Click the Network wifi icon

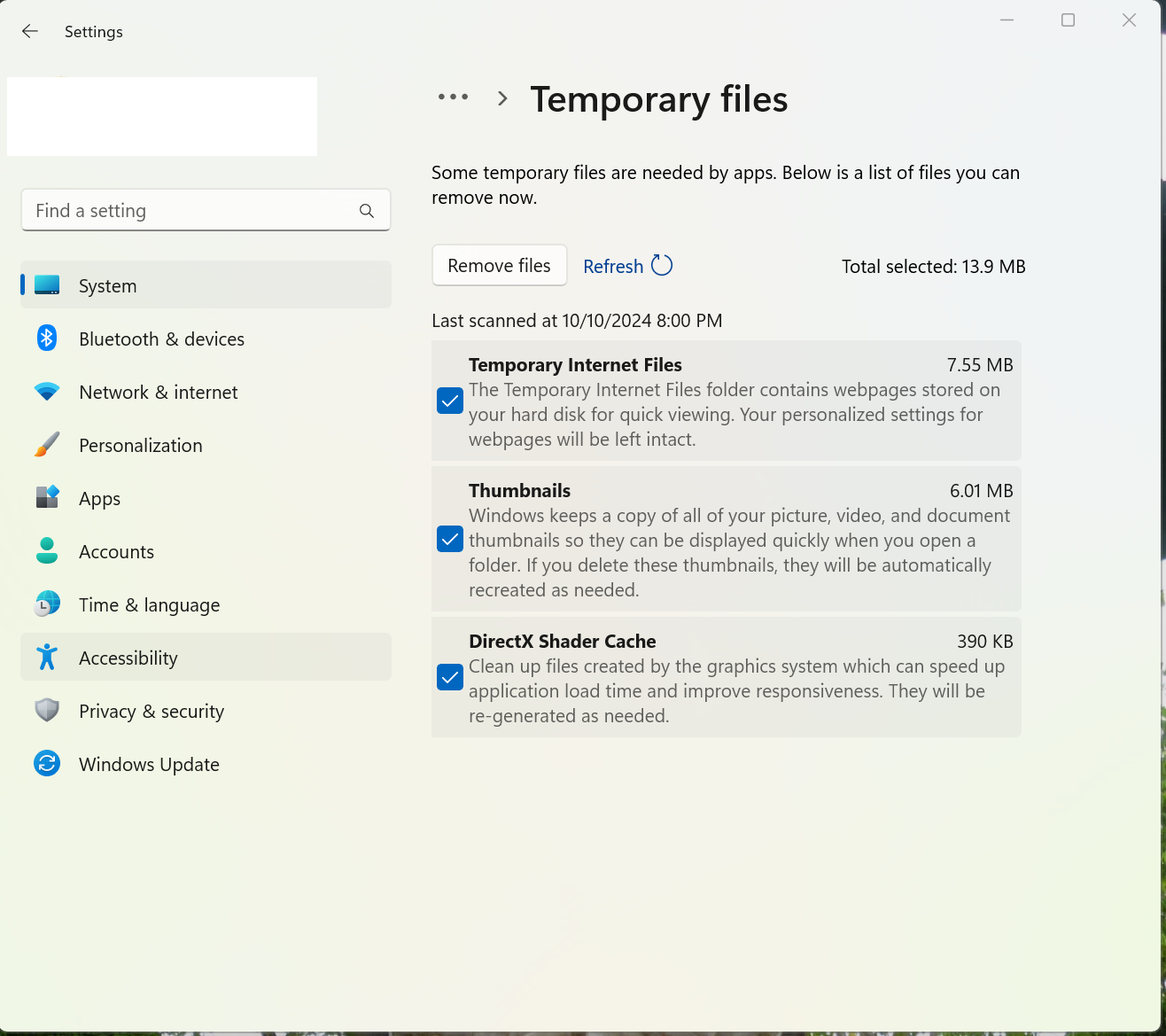47,392
